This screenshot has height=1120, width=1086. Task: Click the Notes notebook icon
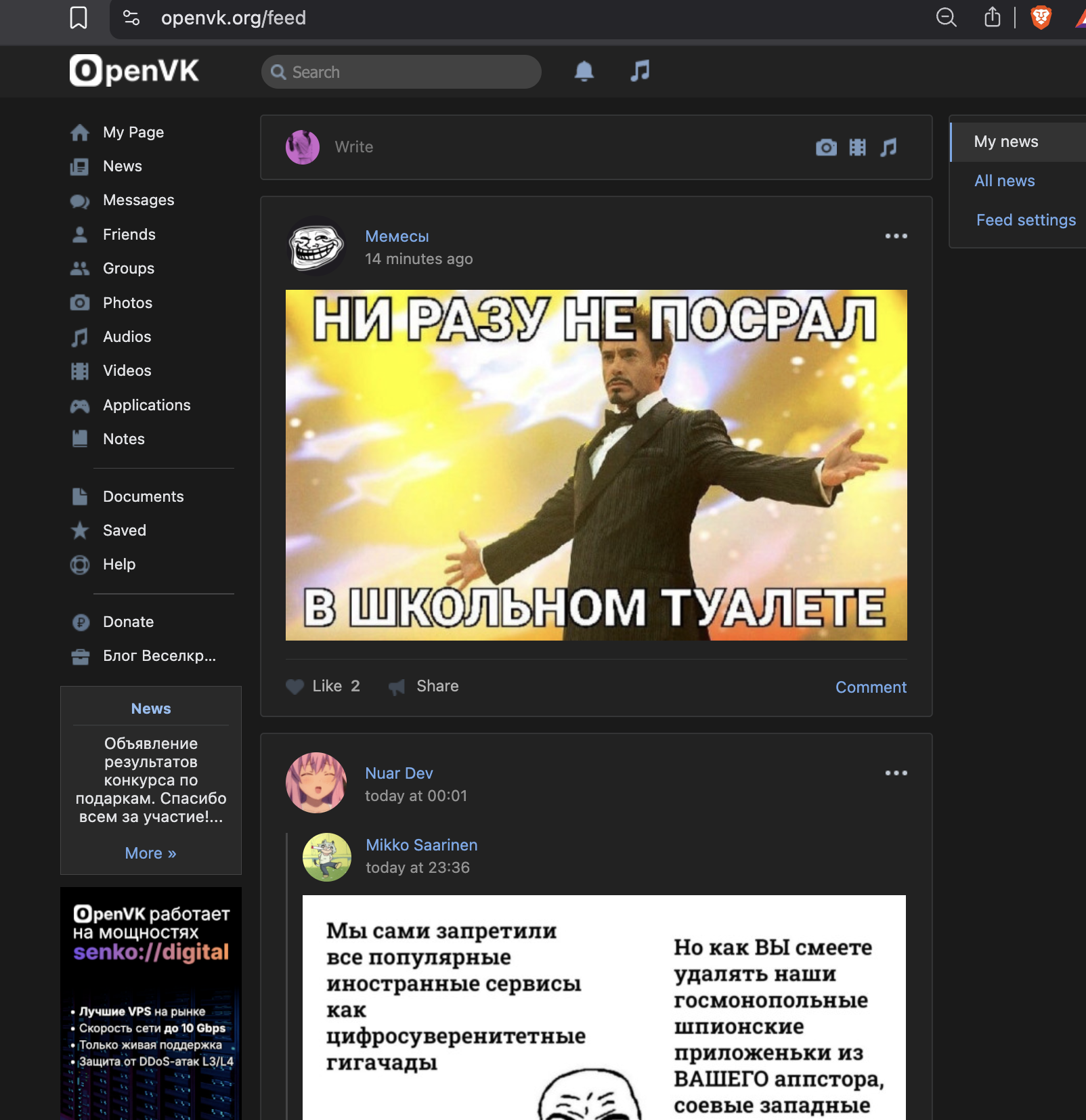click(x=80, y=439)
